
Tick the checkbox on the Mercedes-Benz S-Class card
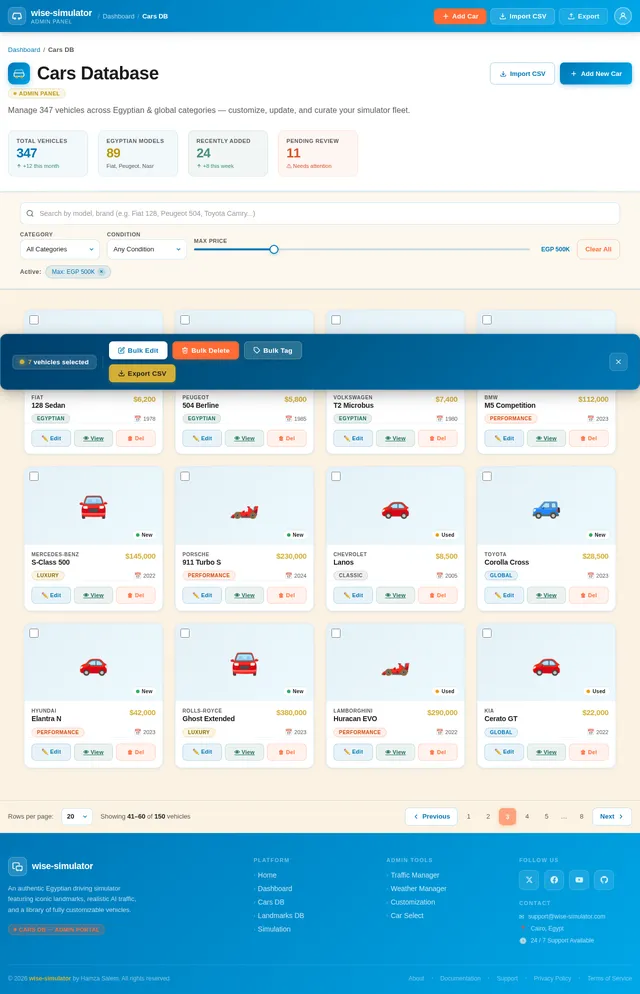34,476
